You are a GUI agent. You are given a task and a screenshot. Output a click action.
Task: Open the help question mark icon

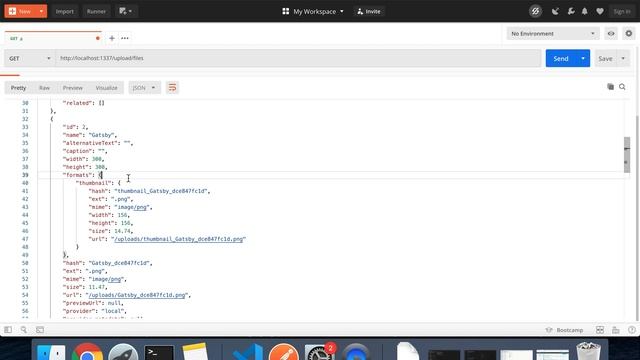click(x=632, y=330)
